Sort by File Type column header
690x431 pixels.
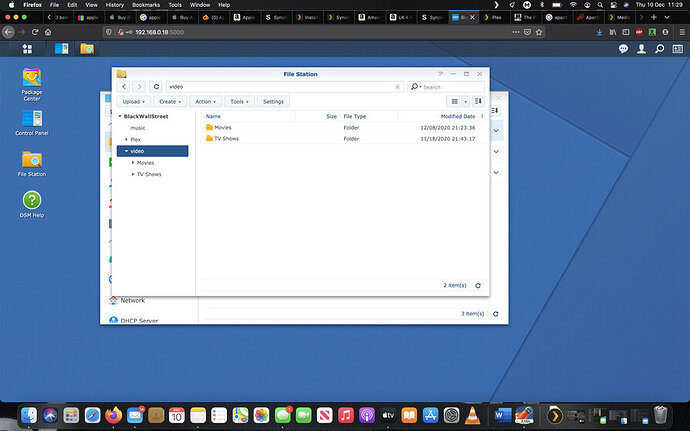[x=355, y=117]
